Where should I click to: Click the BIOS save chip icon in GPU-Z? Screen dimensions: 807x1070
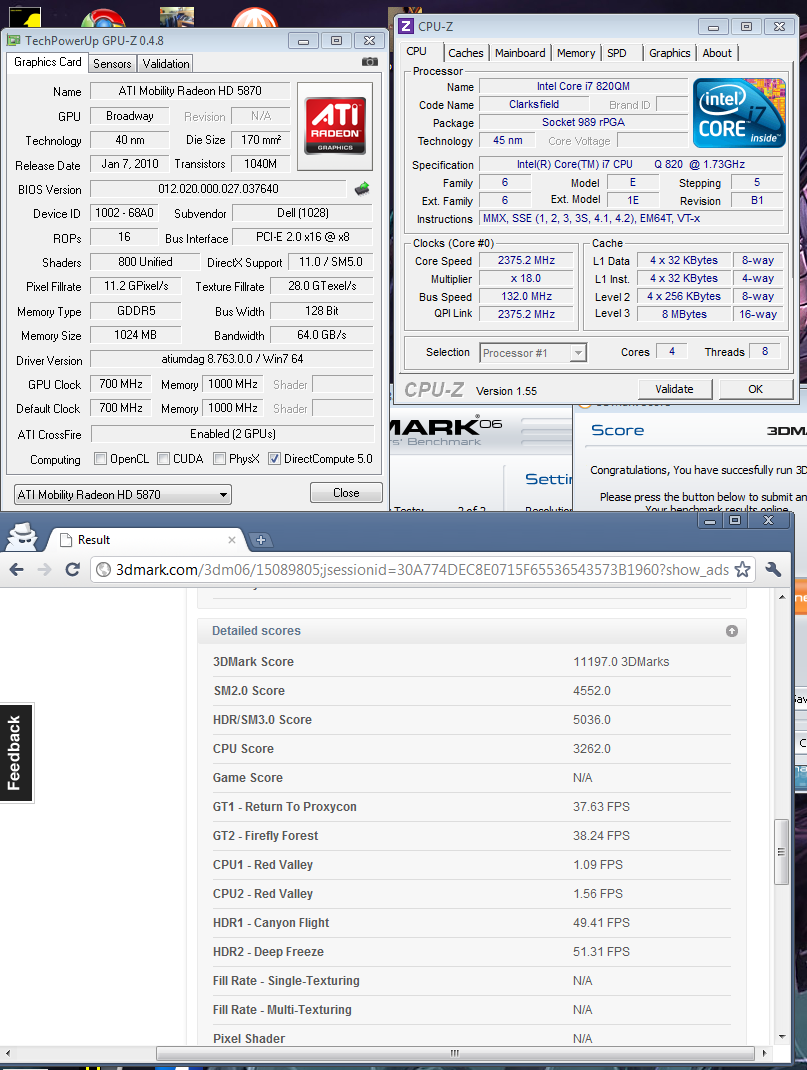362,189
